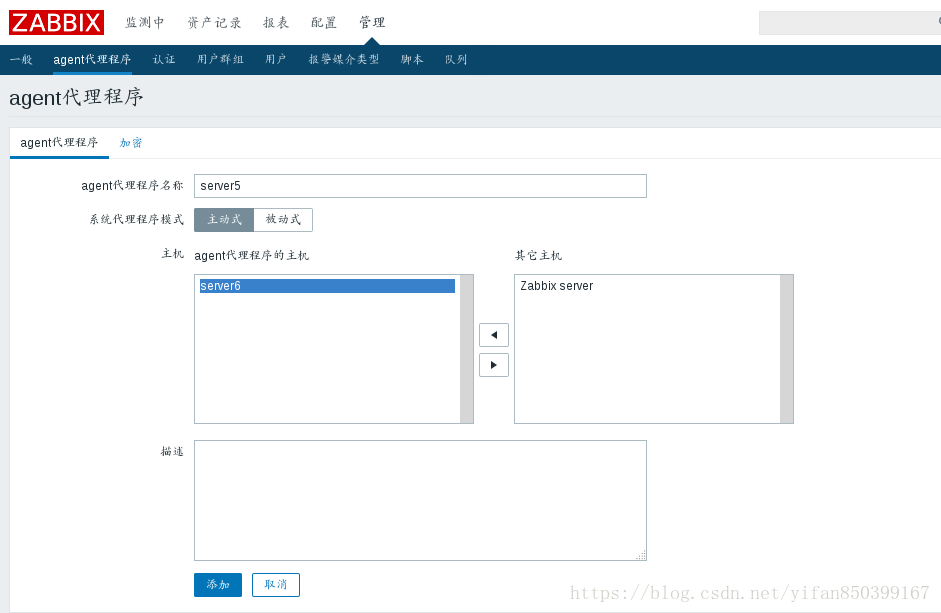The width and height of the screenshot is (941, 613).
Task: Select 主动式 proxy mode
Action: (224, 220)
